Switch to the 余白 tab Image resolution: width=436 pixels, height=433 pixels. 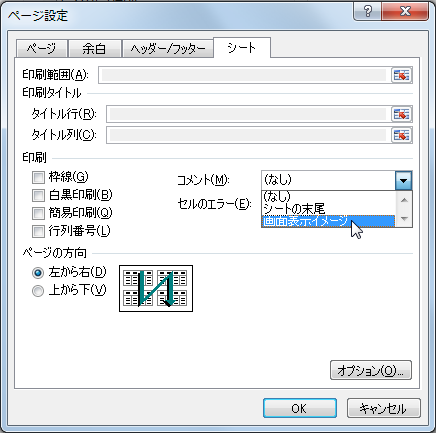pyautogui.click(x=94, y=49)
